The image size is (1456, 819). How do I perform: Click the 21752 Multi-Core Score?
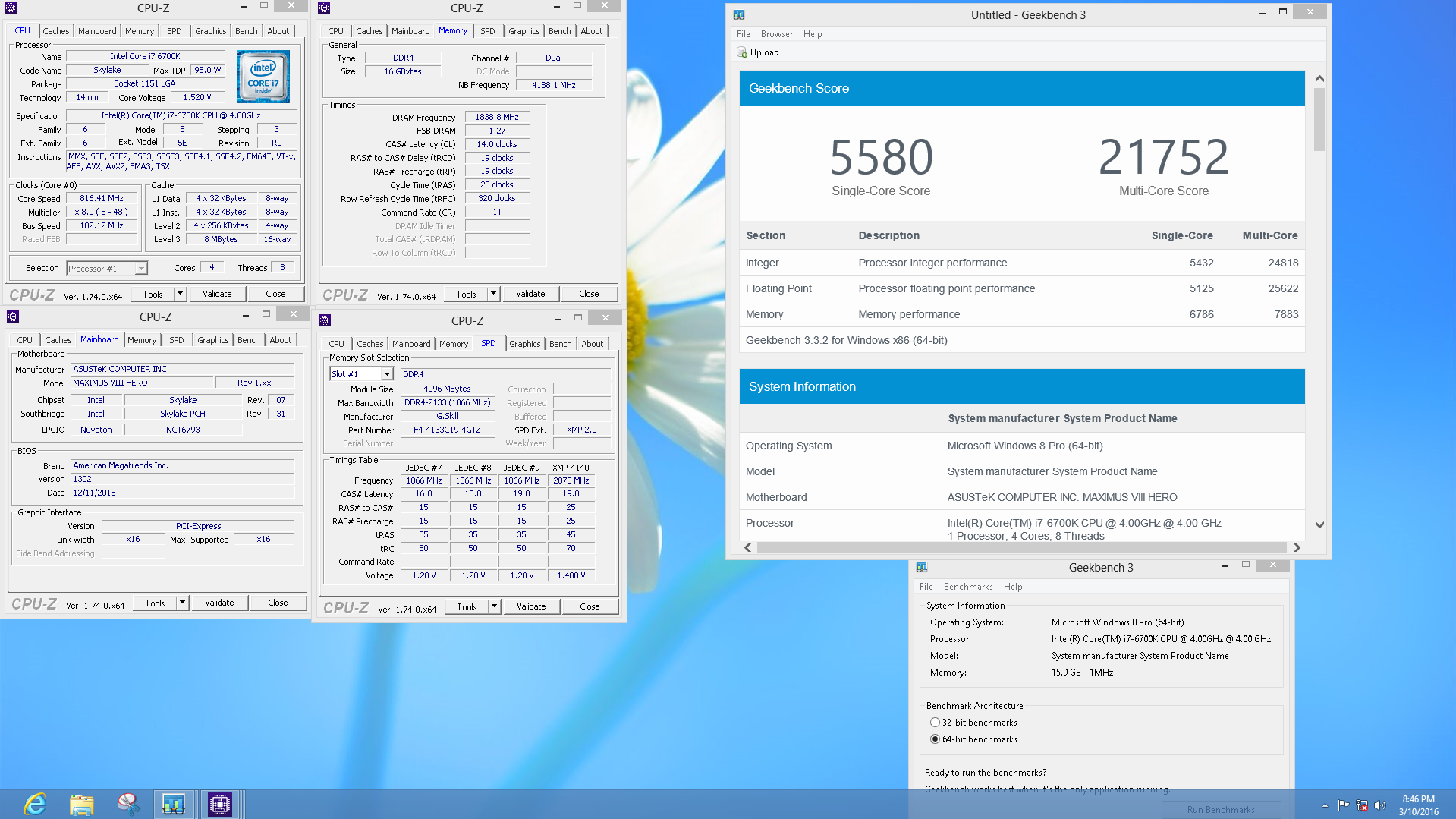tap(1163, 157)
